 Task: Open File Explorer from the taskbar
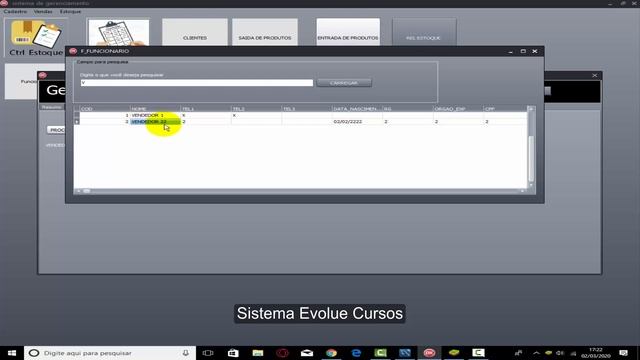coord(258,353)
